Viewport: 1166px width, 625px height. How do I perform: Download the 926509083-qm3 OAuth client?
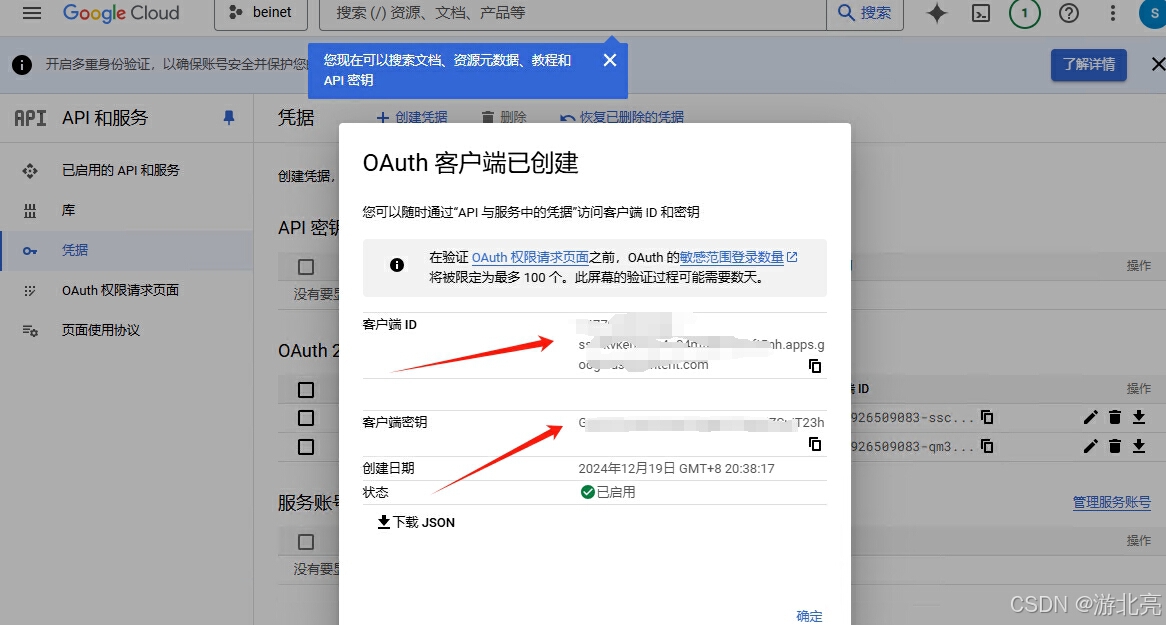pyautogui.click(x=1138, y=446)
